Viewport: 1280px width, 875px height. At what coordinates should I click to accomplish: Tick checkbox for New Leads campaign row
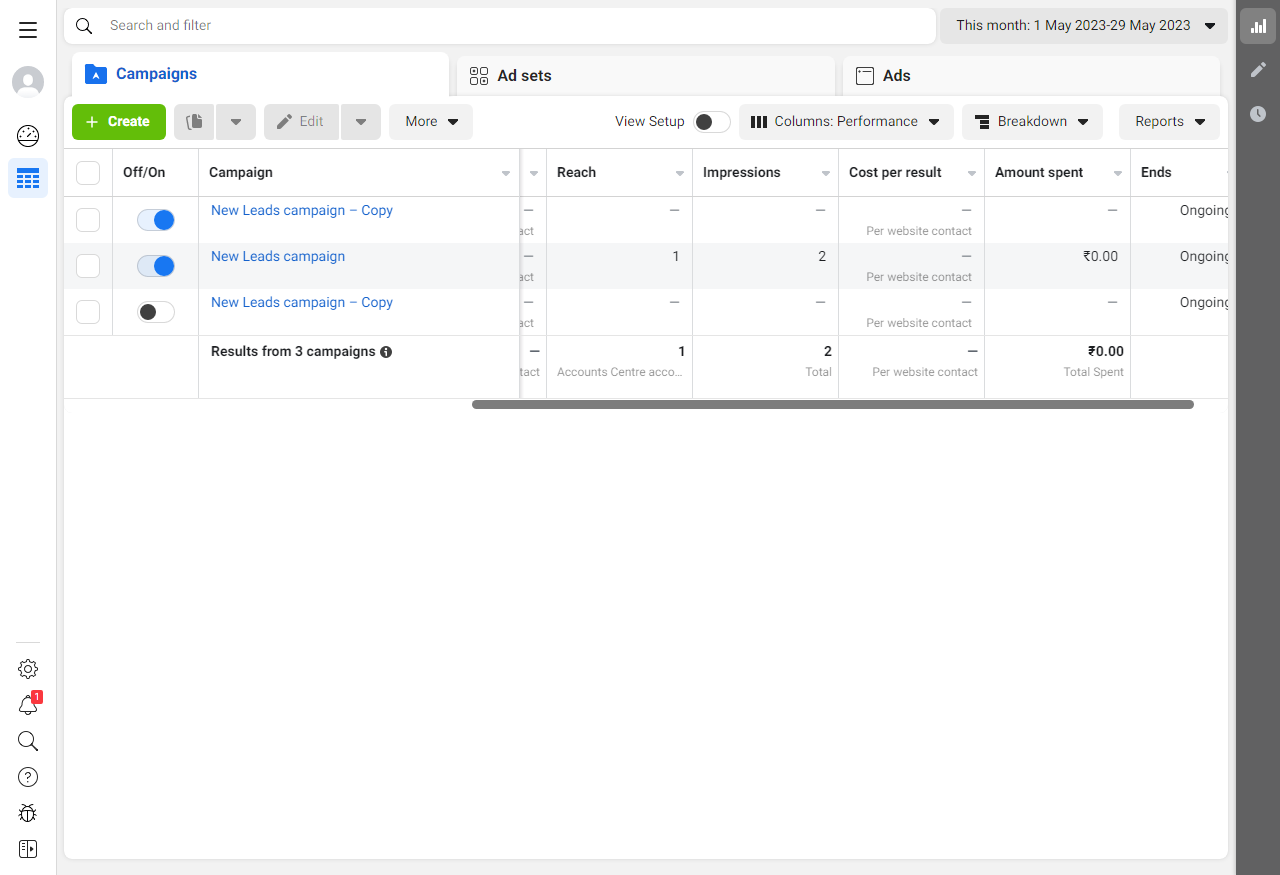(88, 266)
